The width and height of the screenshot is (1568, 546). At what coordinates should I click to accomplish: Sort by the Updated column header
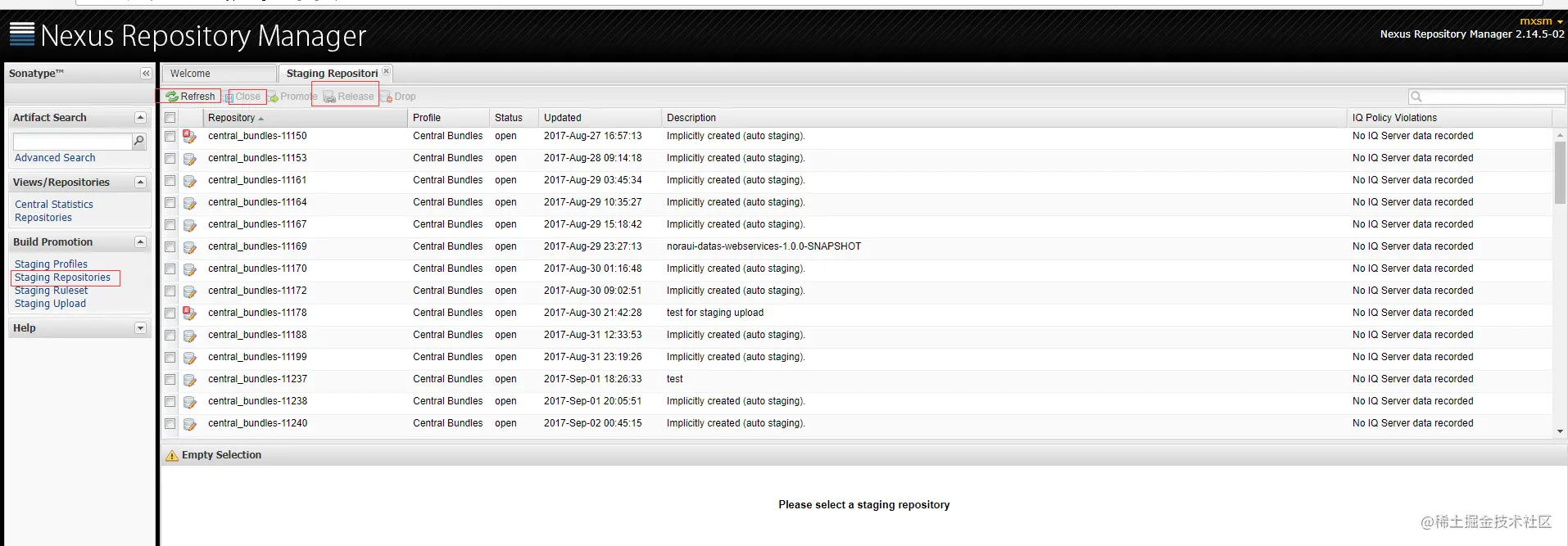(x=600, y=118)
